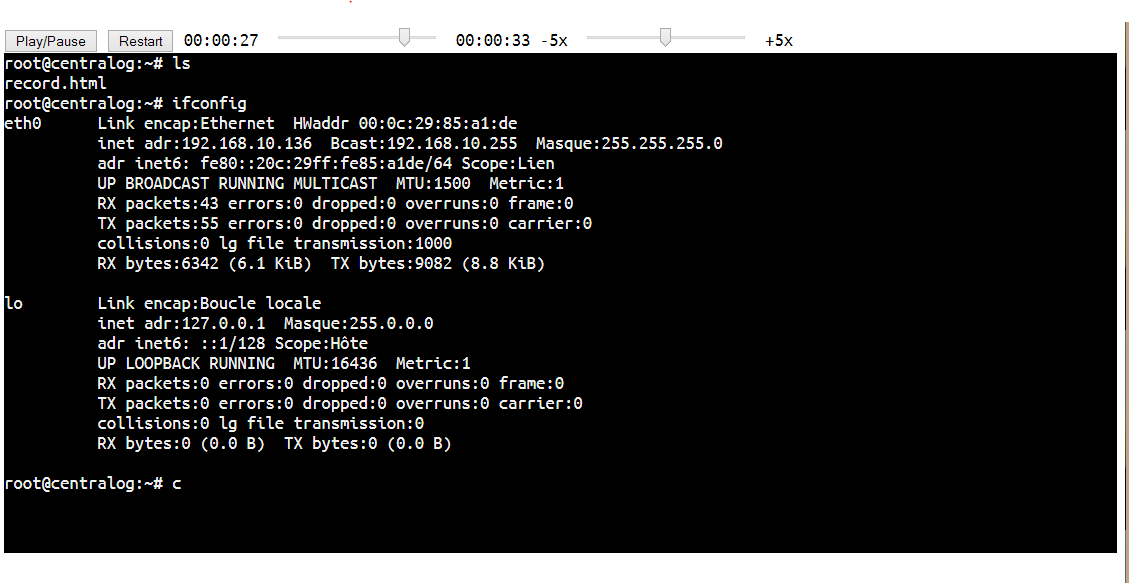Screen dimensions: 1129x583
Task: Click the ifconfig command text
Action: click(x=209, y=103)
